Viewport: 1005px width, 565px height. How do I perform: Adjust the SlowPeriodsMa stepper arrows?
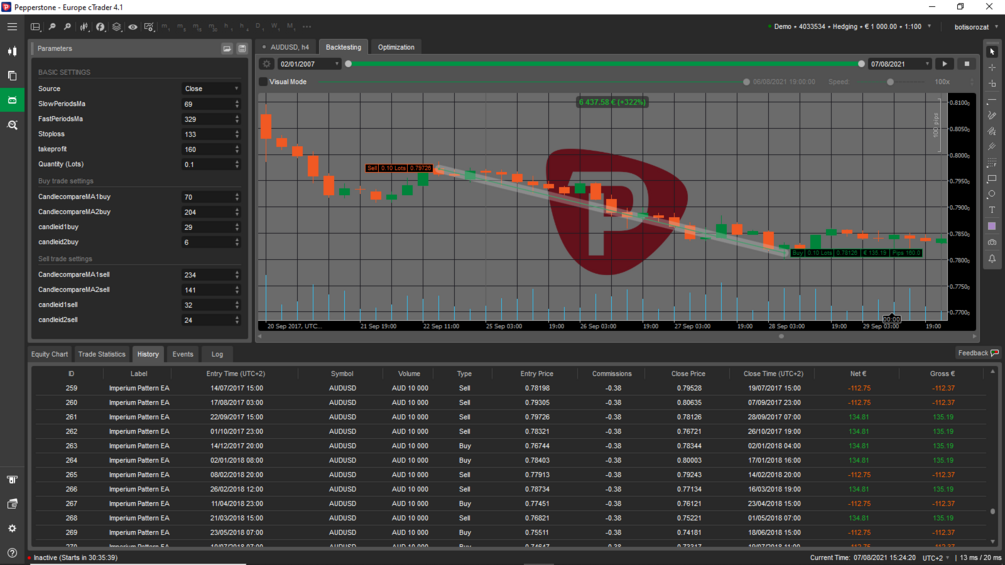click(237, 104)
